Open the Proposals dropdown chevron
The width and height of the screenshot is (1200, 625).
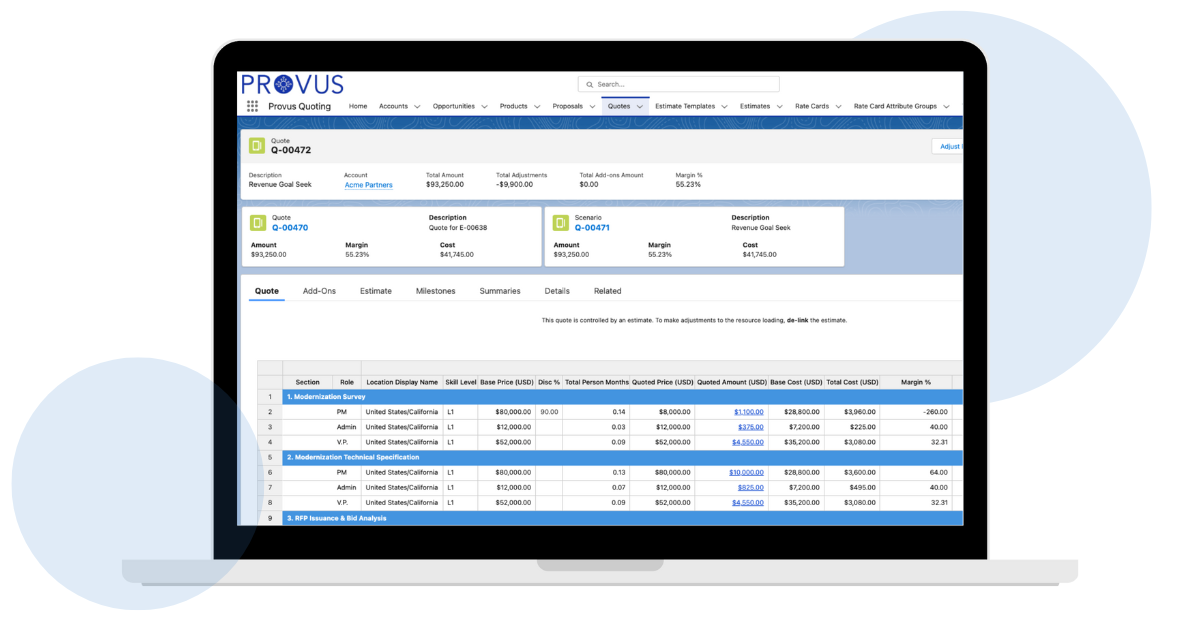[592, 107]
